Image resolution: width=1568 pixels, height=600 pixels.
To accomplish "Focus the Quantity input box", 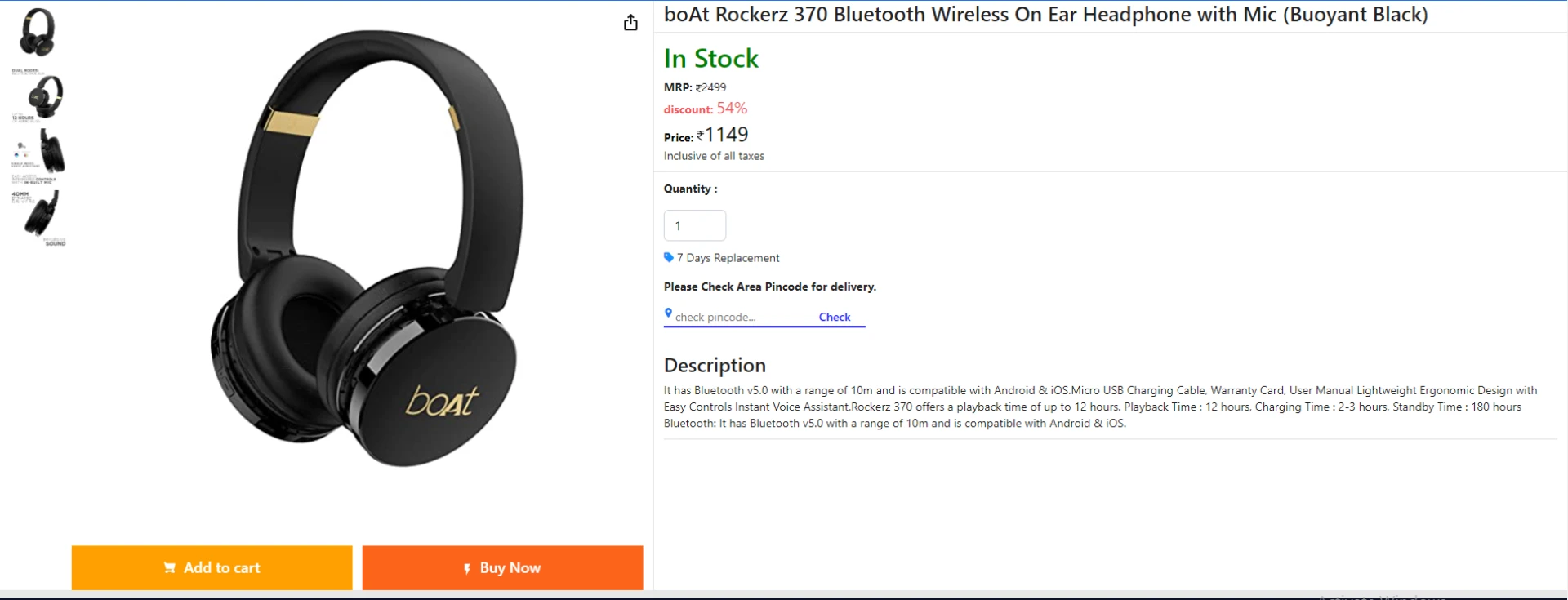I will 695,225.
